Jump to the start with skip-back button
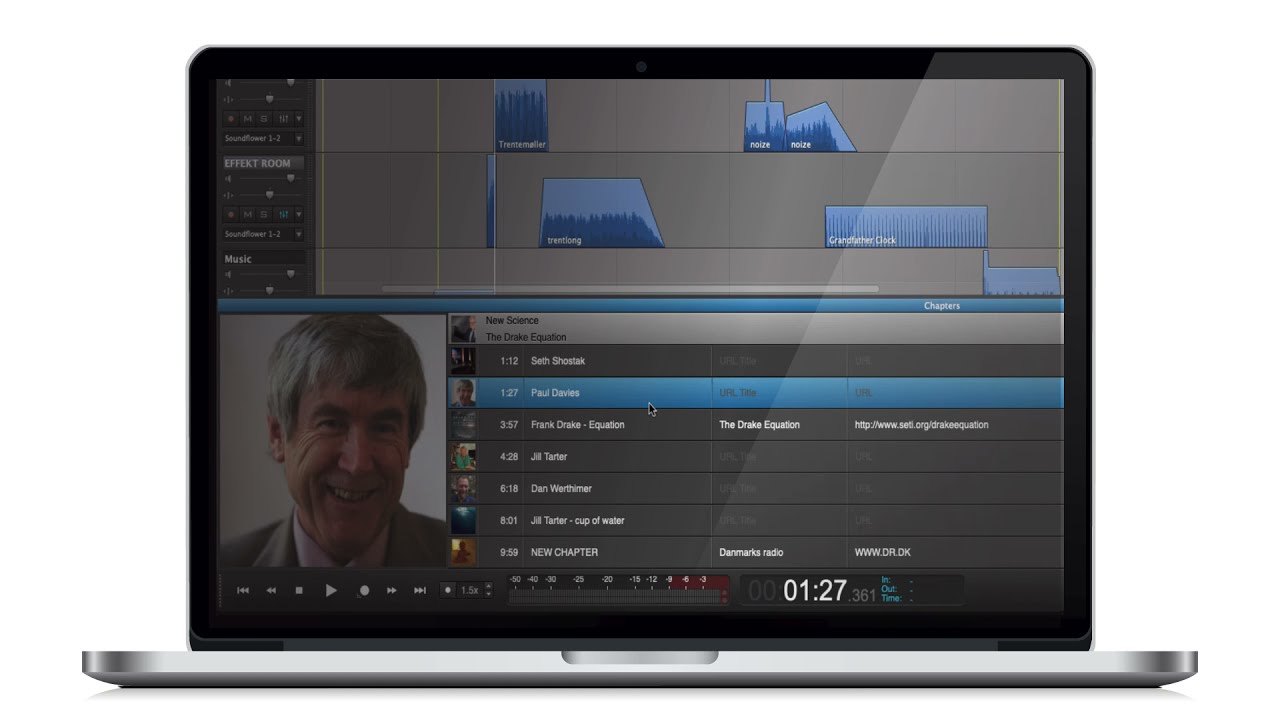Screen dimensions: 1280x720 pos(243,590)
